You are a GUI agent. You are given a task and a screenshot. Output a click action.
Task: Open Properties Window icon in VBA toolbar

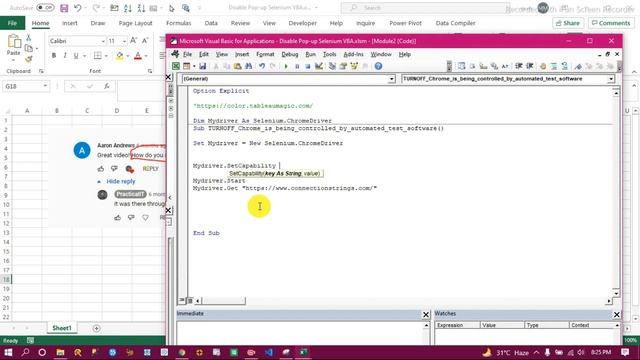(343, 66)
